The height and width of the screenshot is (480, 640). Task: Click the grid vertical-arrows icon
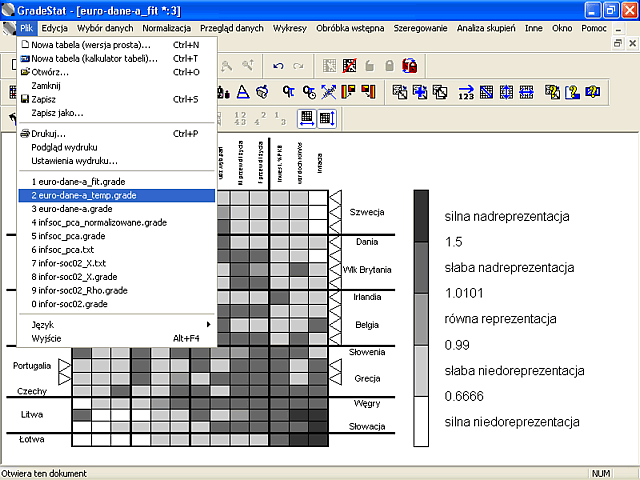tap(506, 92)
